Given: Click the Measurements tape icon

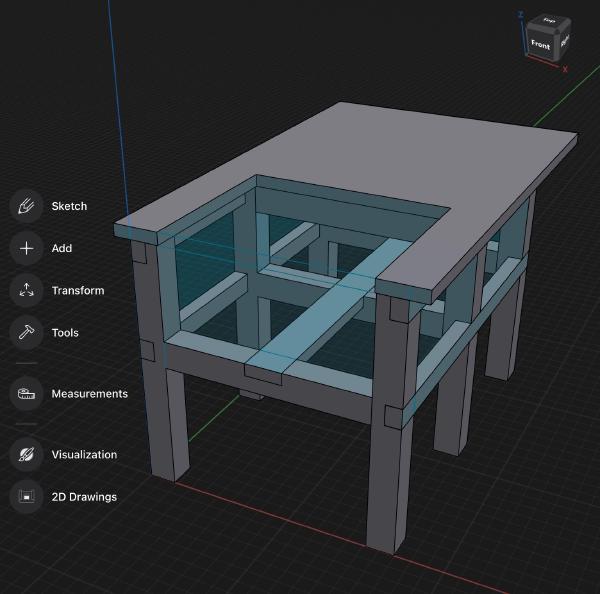Looking at the screenshot, I should click(x=26, y=394).
